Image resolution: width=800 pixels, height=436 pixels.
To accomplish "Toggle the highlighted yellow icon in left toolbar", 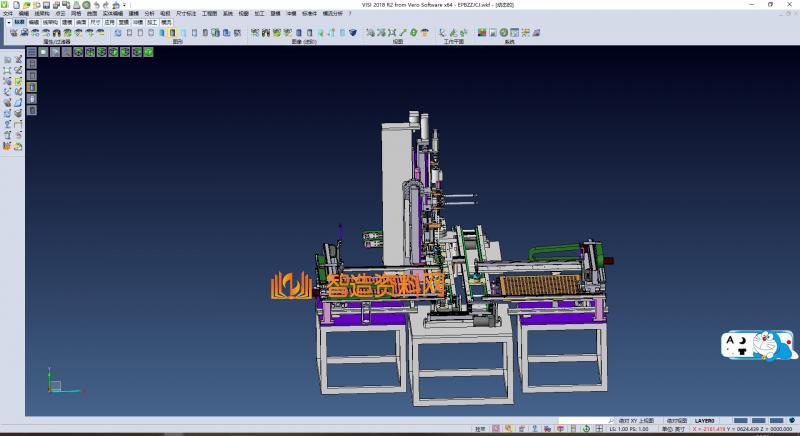I will pyautogui.click(x=30, y=87).
